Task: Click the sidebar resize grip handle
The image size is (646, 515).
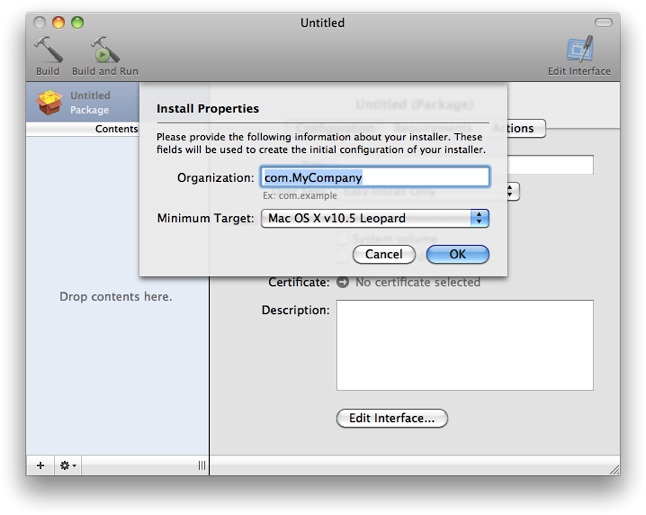Action: 201,465
